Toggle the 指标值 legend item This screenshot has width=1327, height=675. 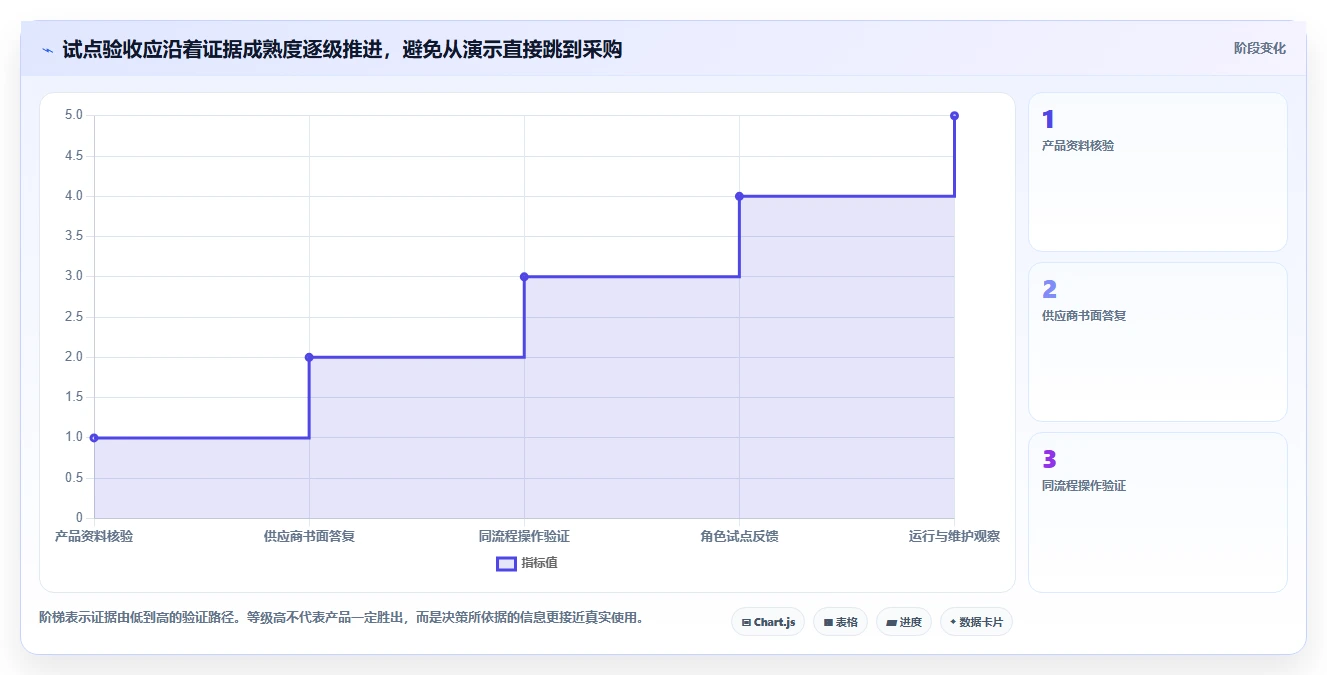[527, 563]
